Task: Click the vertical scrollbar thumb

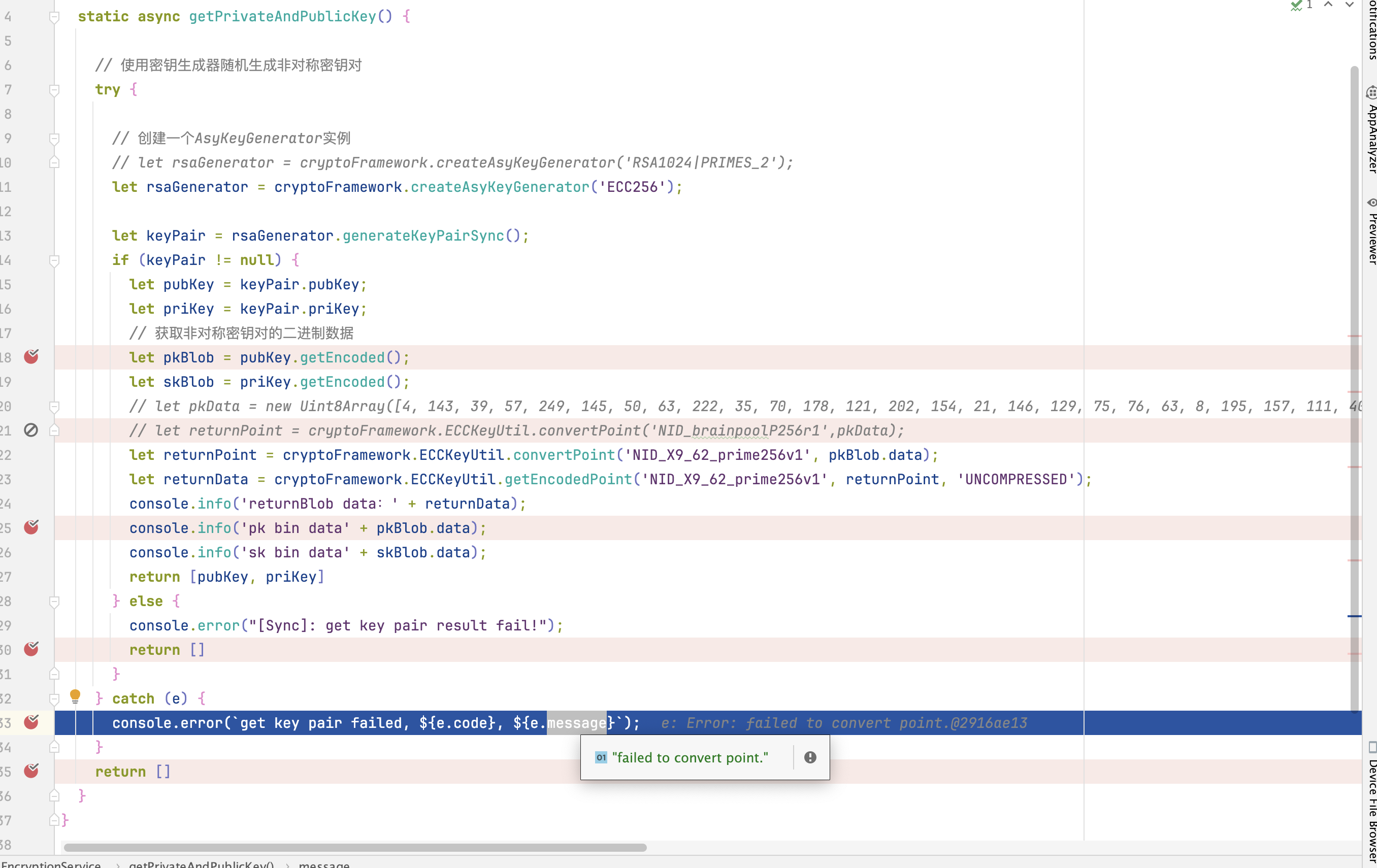Action: [1354, 389]
